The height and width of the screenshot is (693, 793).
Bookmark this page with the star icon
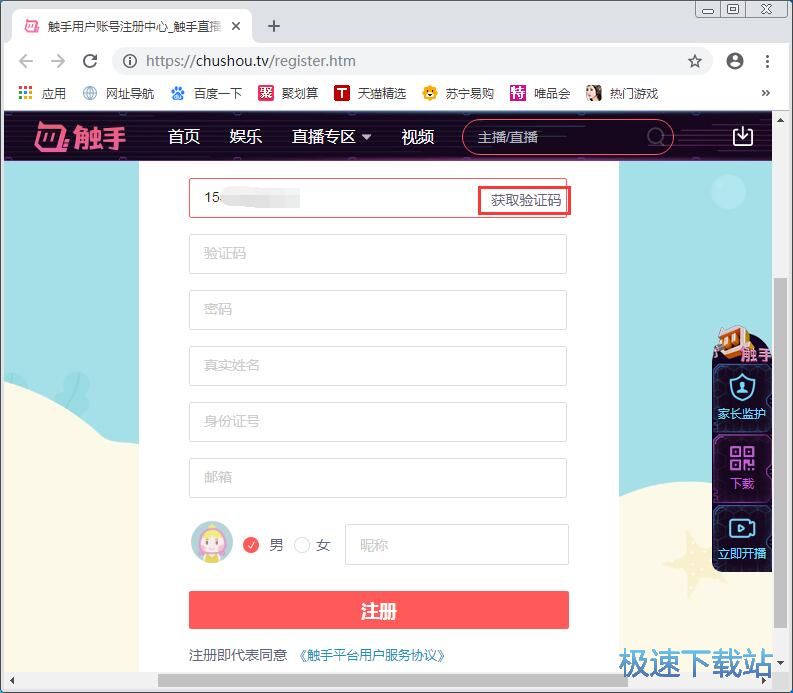(695, 61)
